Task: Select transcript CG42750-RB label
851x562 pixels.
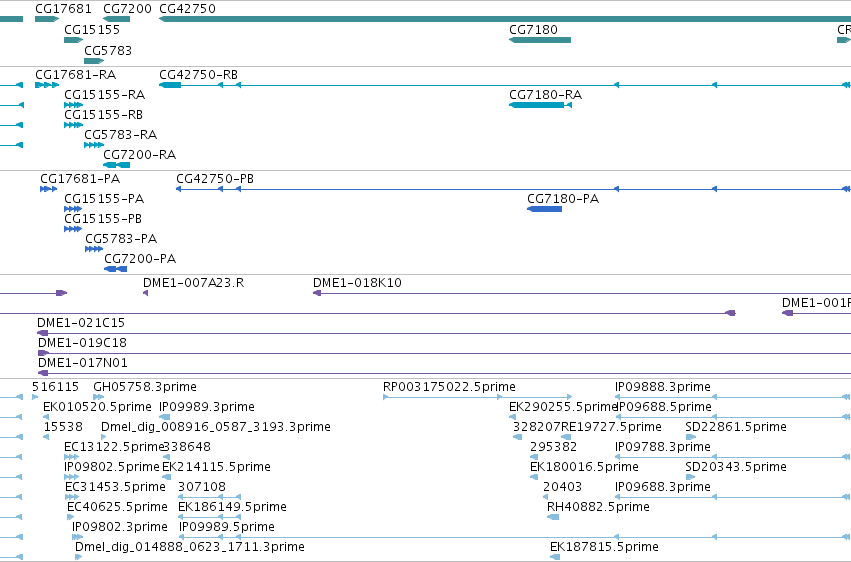Action: 199,74
